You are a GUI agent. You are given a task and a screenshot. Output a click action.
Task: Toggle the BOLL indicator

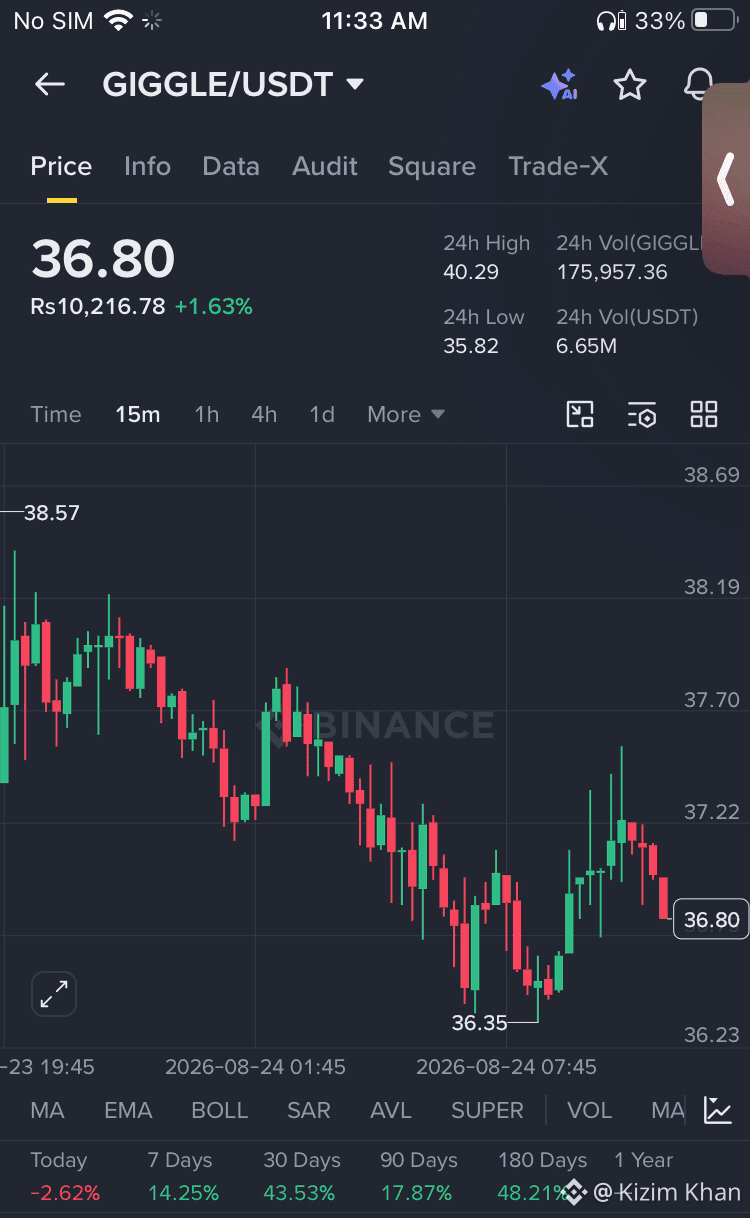click(220, 1110)
